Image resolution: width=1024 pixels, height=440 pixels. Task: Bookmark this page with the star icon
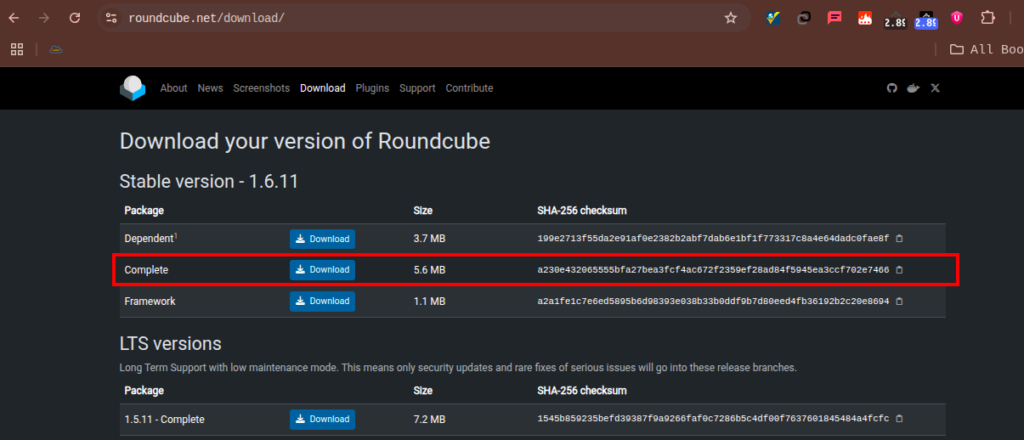pyautogui.click(x=731, y=18)
